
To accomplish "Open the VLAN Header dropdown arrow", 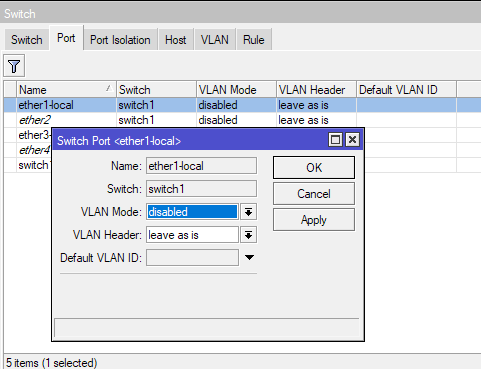I will 248,235.
